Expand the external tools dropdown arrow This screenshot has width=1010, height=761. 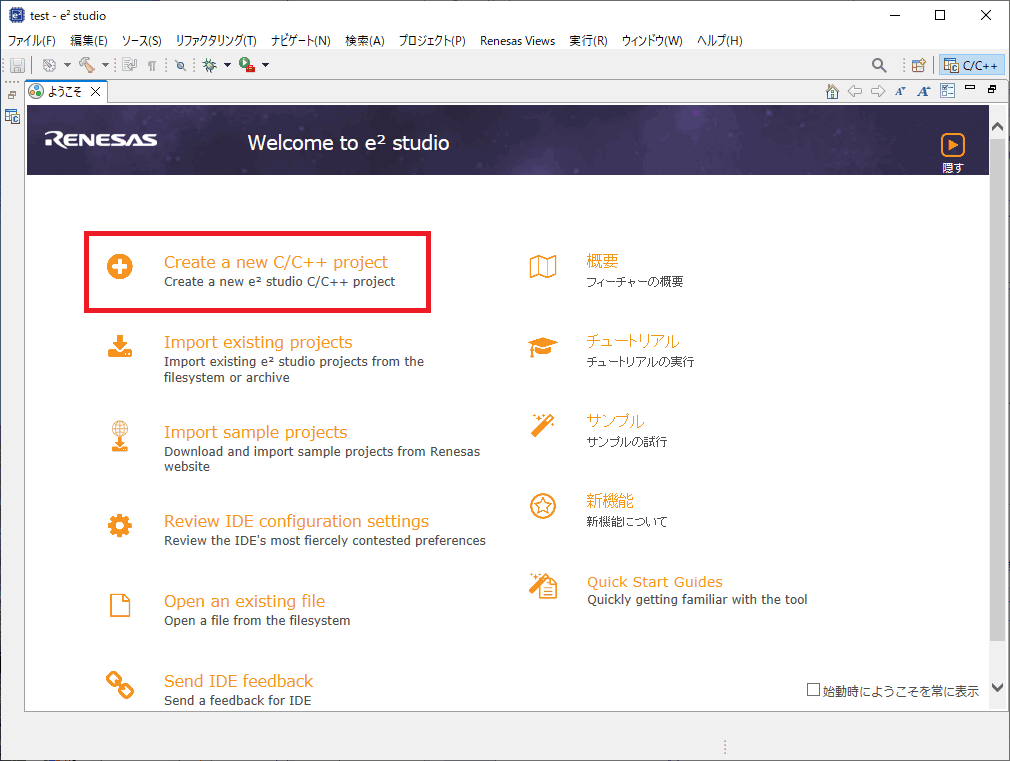pyautogui.click(x=265, y=65)
